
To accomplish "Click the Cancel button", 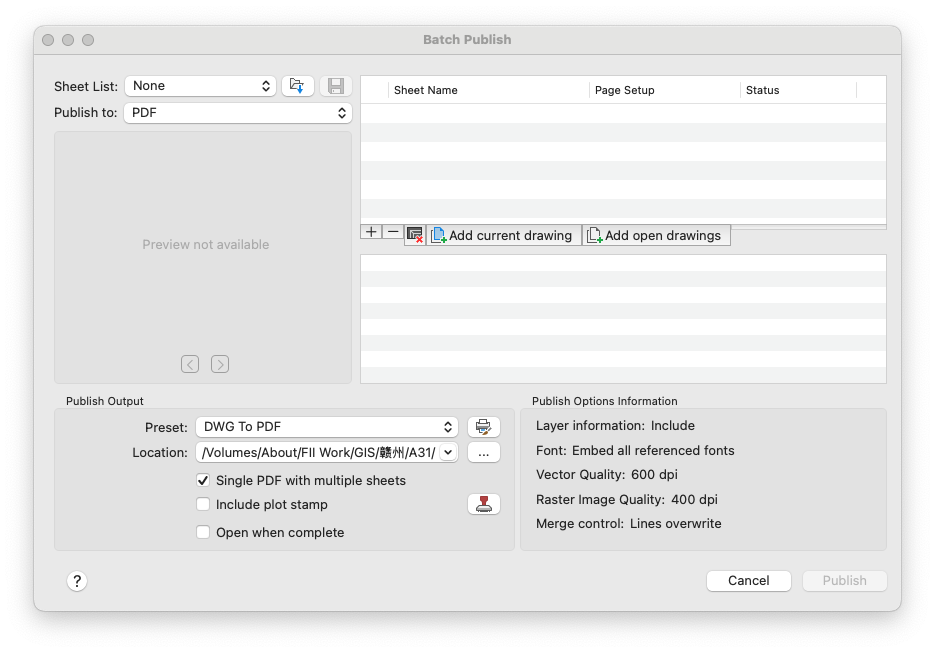I will 748,581.
